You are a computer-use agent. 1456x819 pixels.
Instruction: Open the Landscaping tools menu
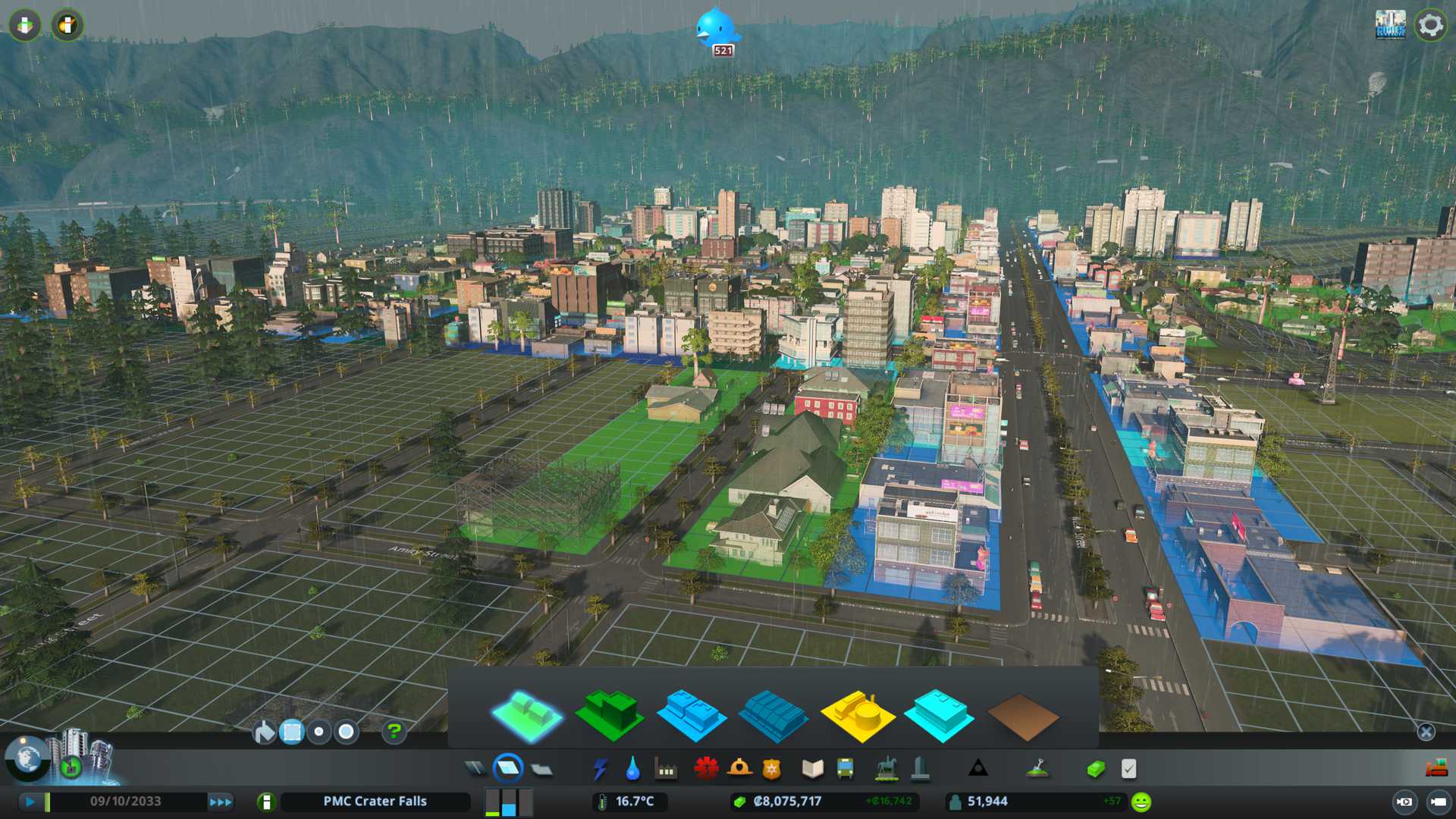[x=1037, y=770]
